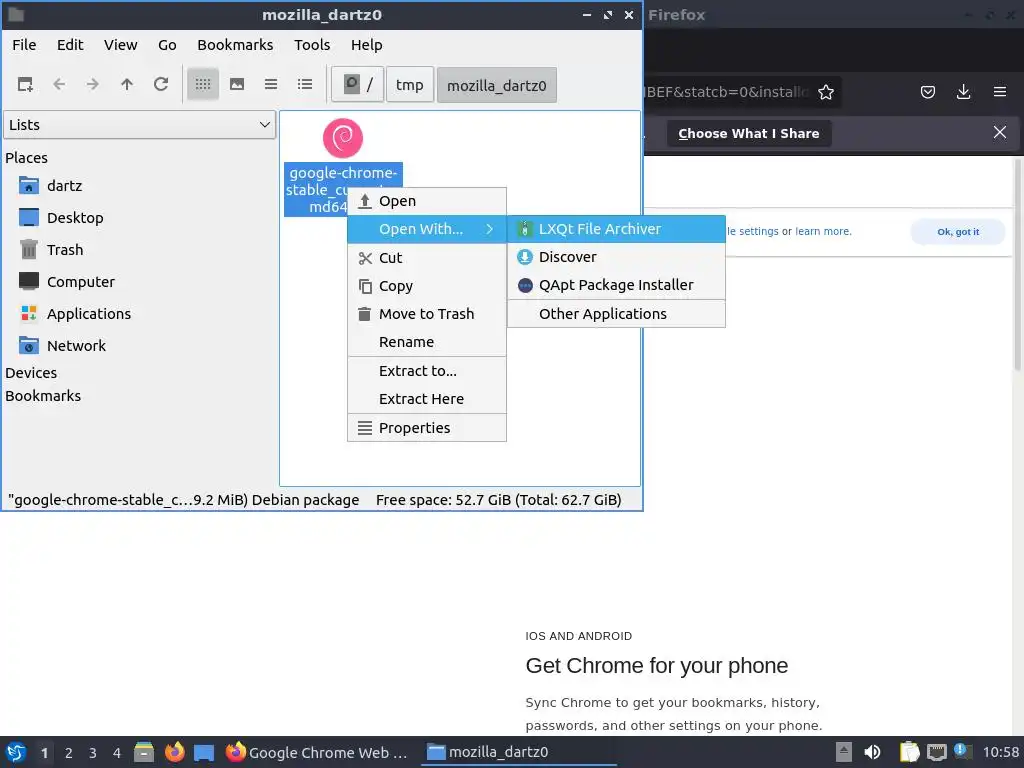Choose Cut in context menu
The width and height of the screenshot is (1024, 768).
[x=427, y=258]
